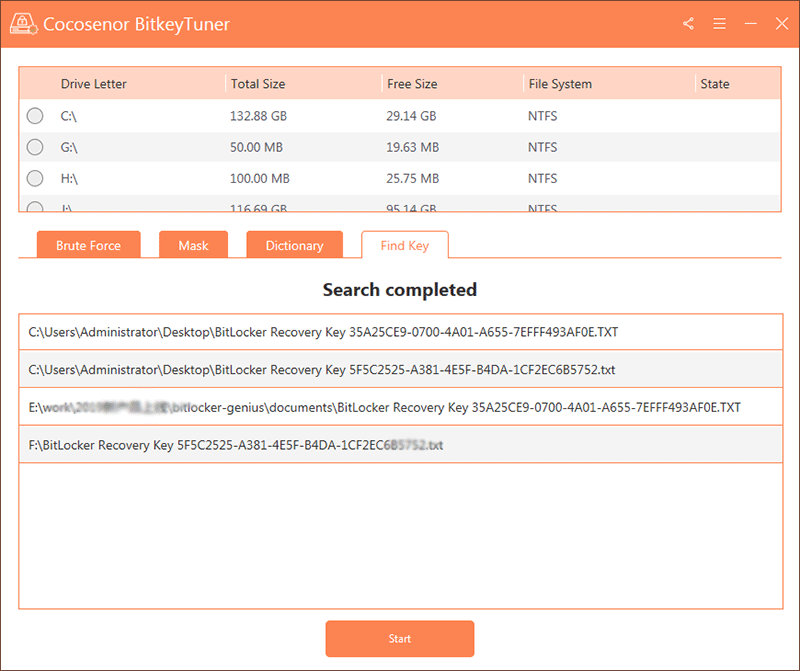This screenshot has width=800, height=671.
Task: Select the H:\ drive radio button
Action: pyautogui.click(x=35, y=178)
